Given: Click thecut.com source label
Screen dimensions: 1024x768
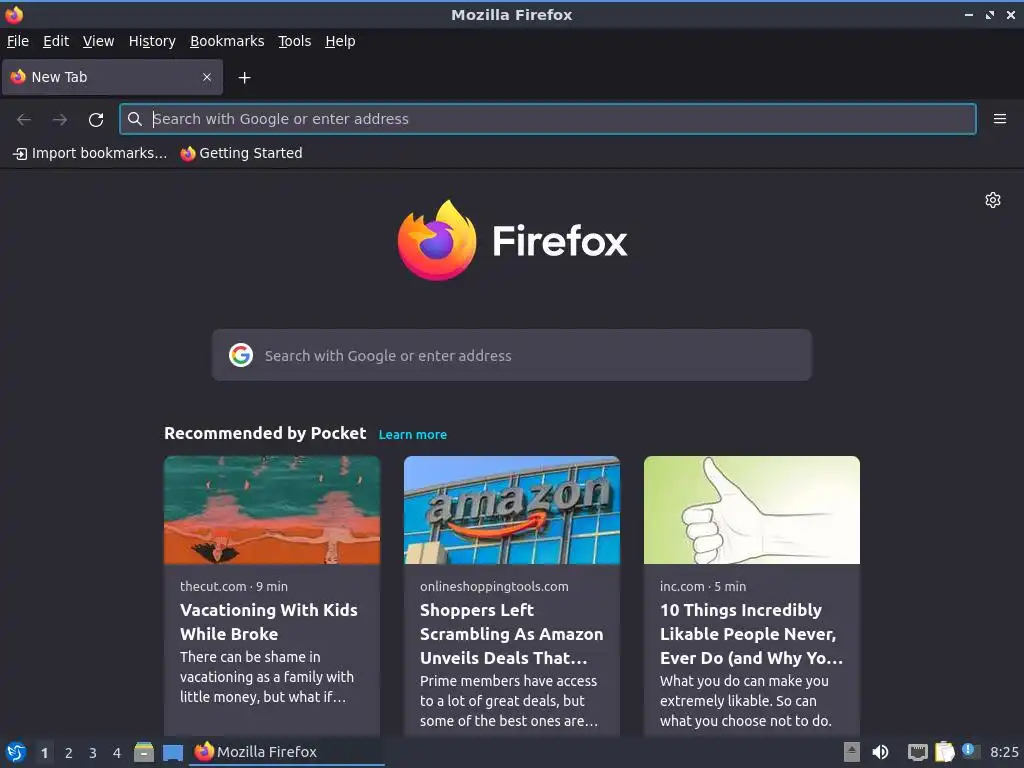Looking at the screenshot, I should point(213,586).
